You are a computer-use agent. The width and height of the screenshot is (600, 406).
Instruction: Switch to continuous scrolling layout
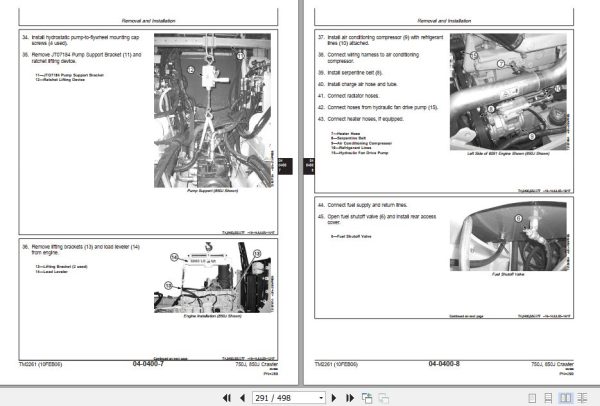coord(548,398)
